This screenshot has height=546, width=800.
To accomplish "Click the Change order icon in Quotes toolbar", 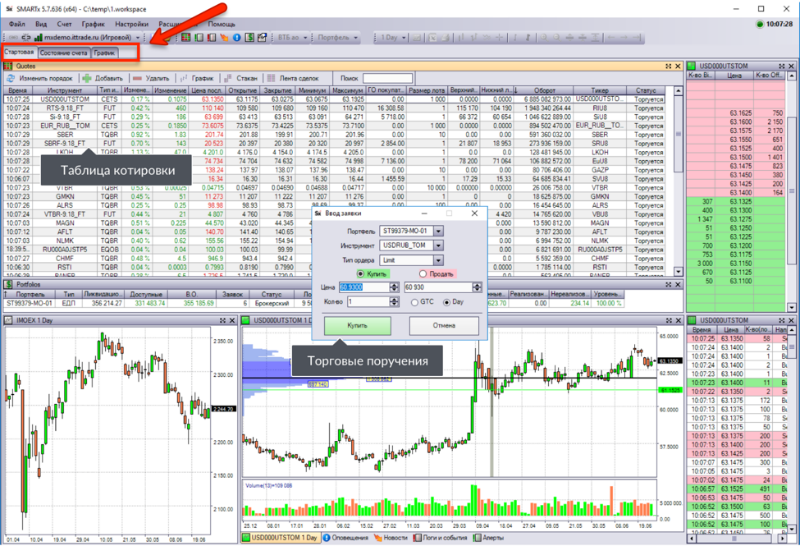I will click(10, 78).
